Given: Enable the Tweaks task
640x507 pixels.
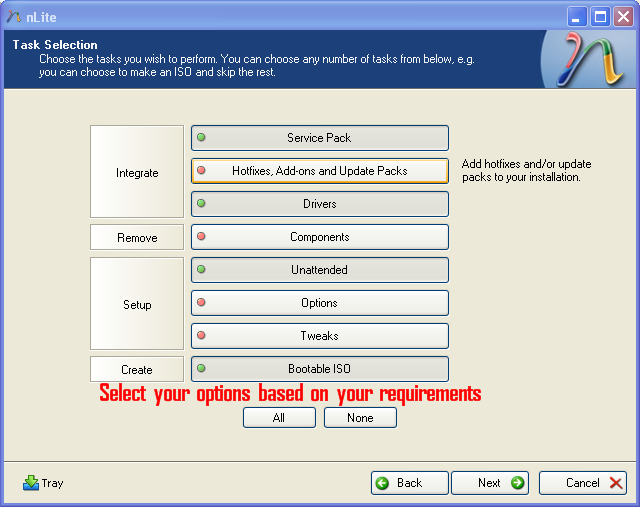Looking at the screenshot, I should coord(320,336).
